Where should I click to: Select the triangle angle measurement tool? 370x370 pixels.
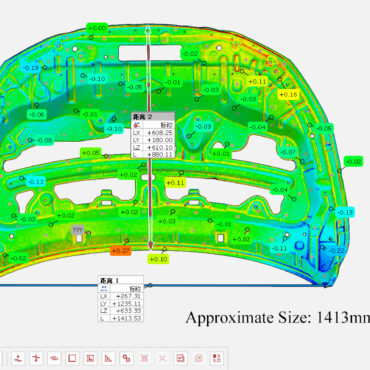(108, 358)
